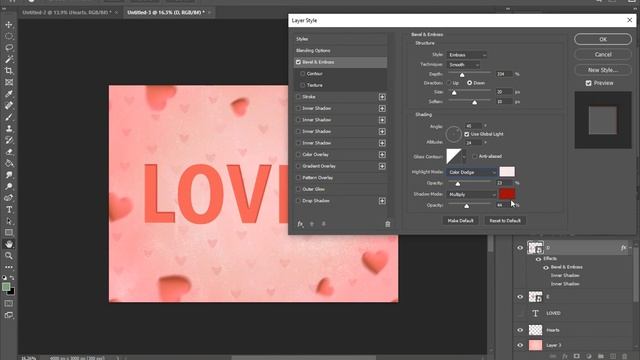Open Shadow Mode dropdown (Multiply)
Screen dimensions: 640x360
tap(471, 195)
